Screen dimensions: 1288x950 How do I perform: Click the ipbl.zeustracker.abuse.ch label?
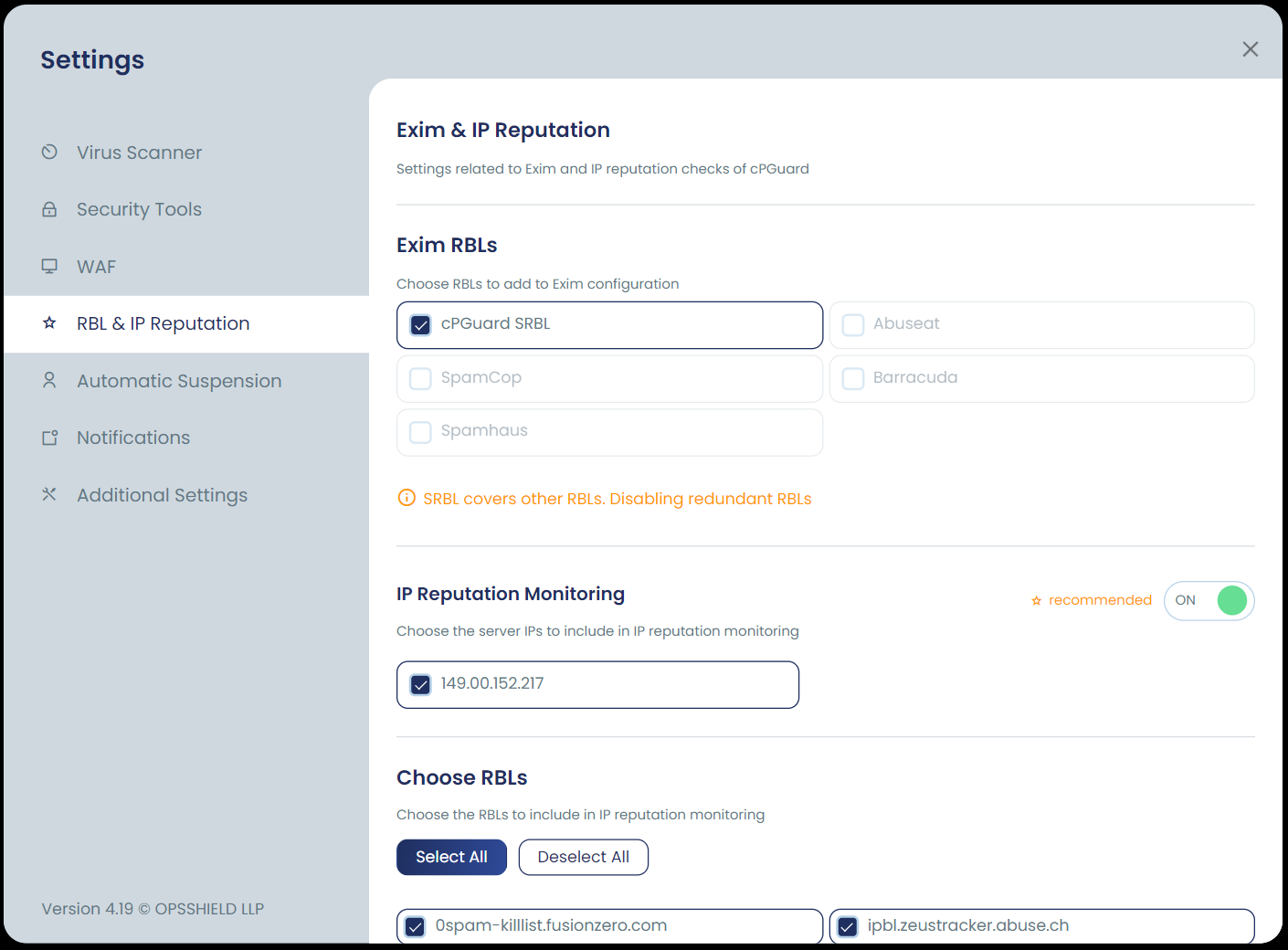click(968, 925)
